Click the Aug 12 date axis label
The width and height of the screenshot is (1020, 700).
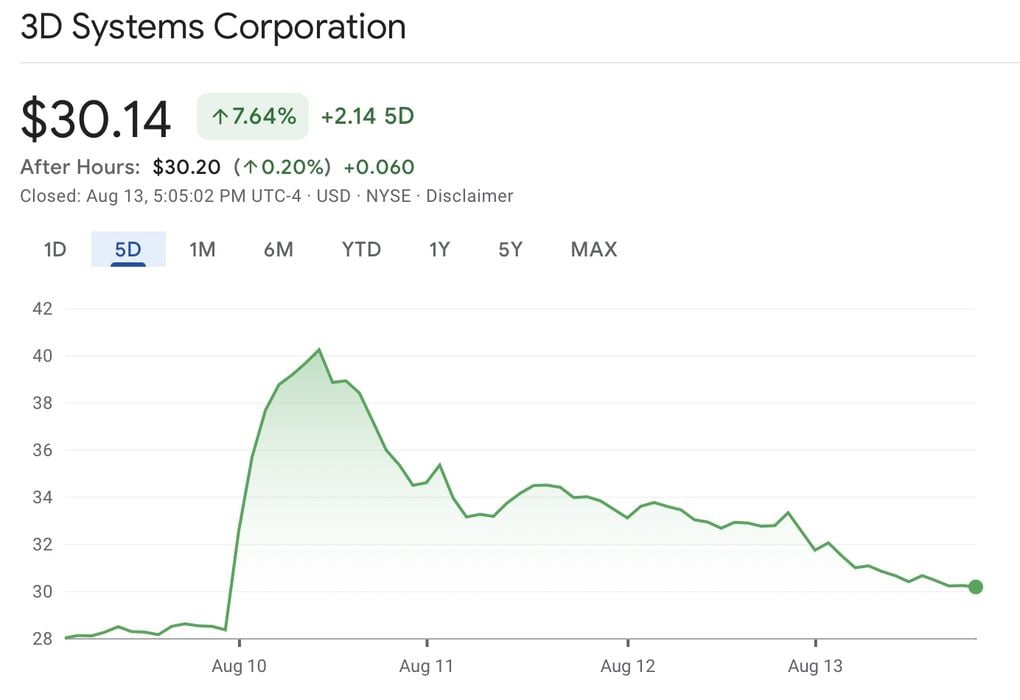coord(628,665)
